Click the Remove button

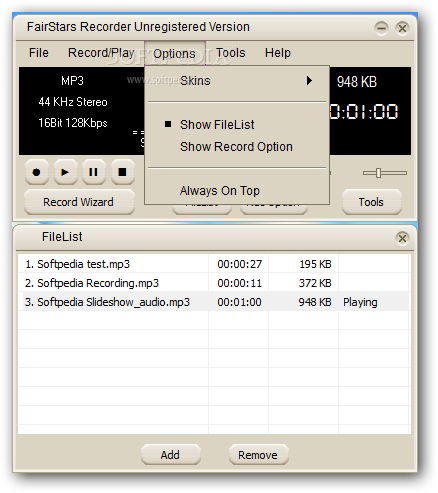[x=258, y=455]
